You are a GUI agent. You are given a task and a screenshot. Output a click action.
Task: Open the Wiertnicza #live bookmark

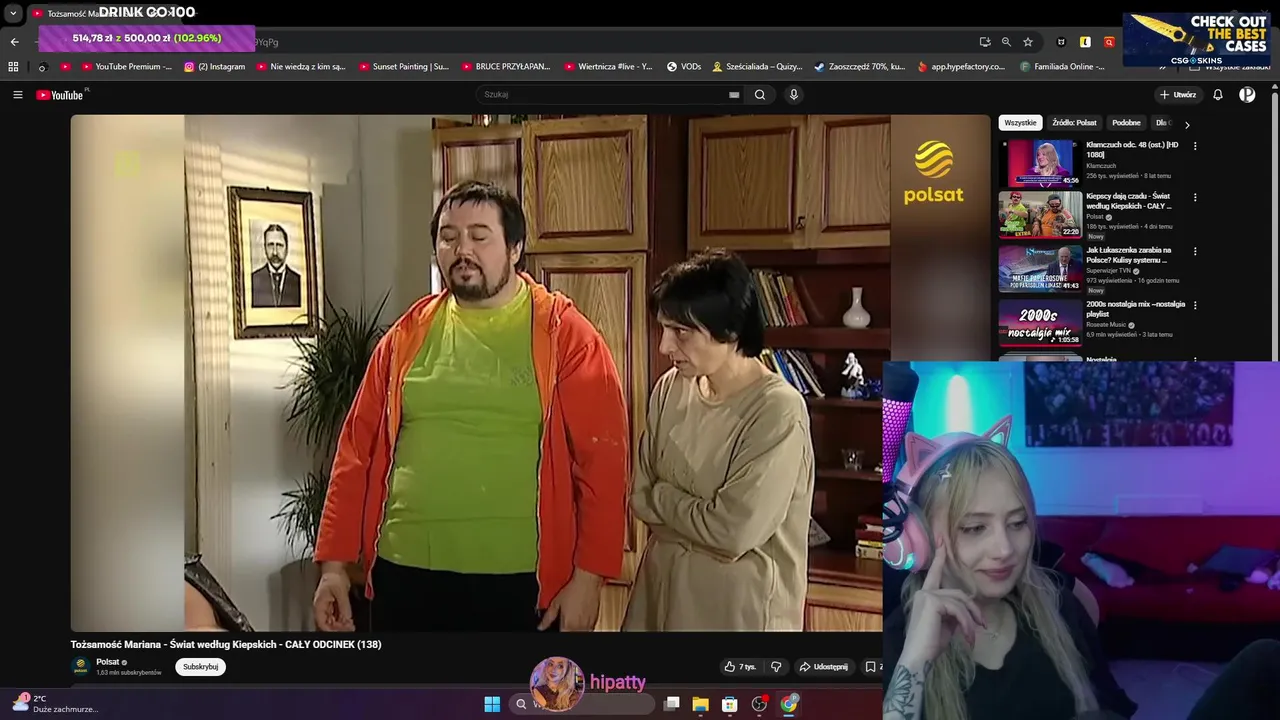[609, 67]
